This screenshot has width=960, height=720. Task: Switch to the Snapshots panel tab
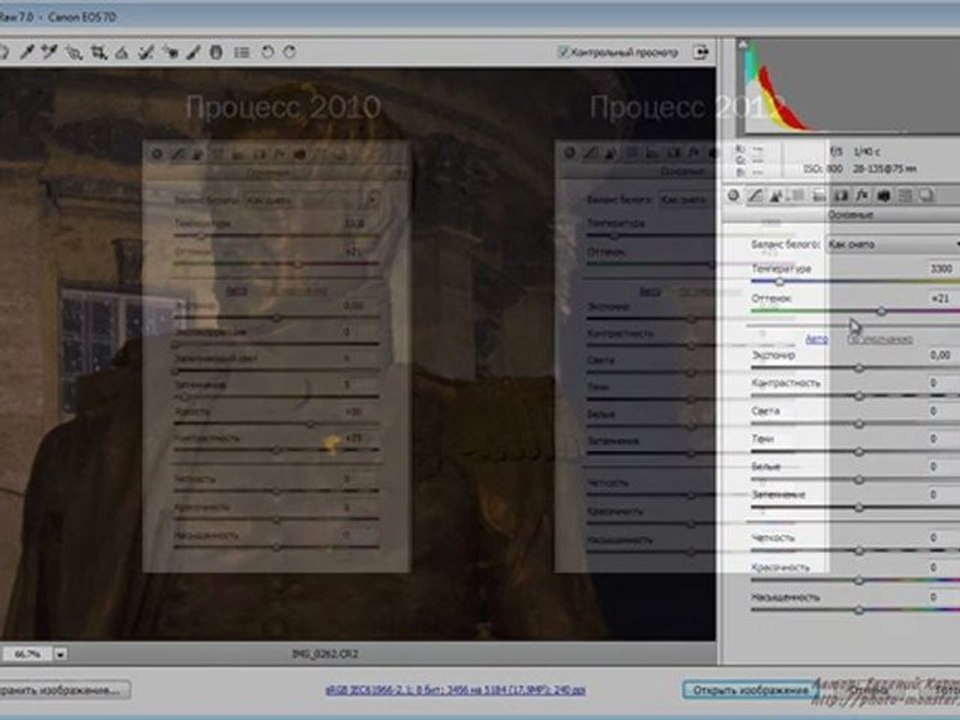click(x=926, y=196)
